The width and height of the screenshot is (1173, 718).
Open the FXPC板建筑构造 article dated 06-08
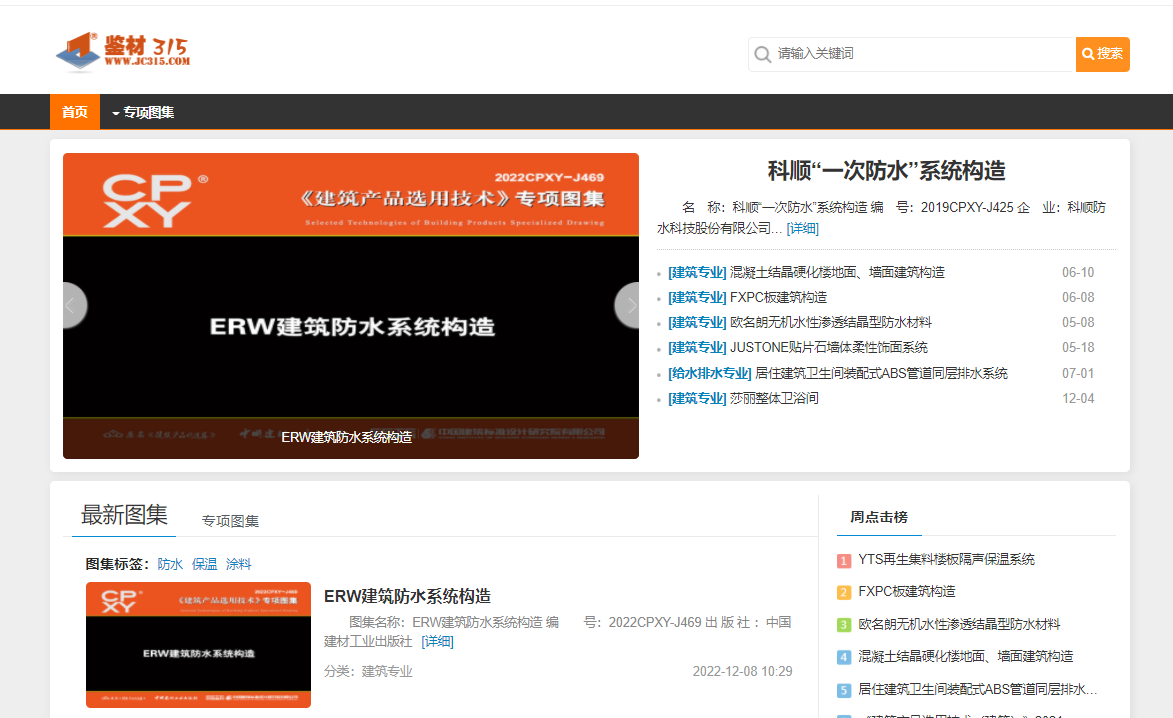[x=779, y=298]
